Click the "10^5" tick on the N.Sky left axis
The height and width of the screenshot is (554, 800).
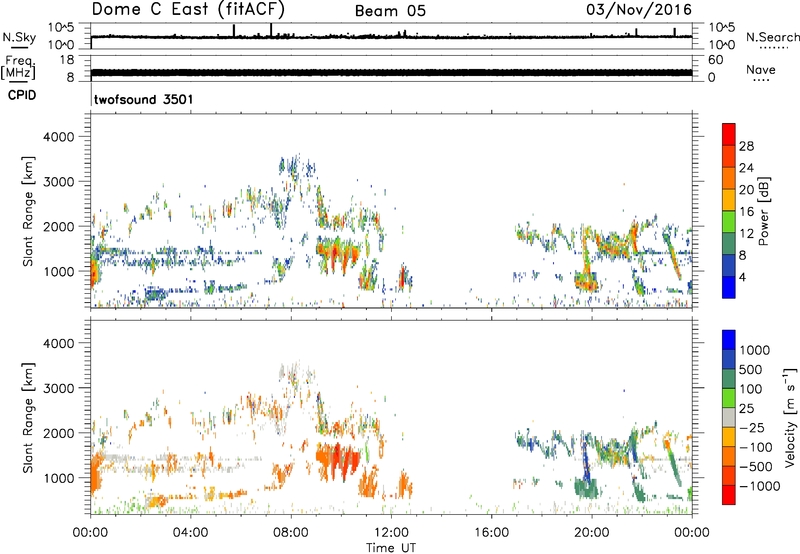(x=60, y=28)
